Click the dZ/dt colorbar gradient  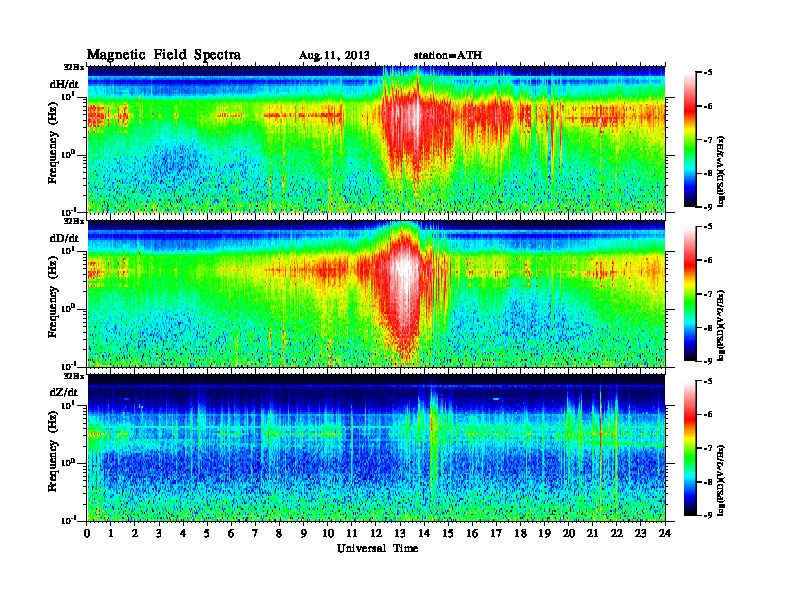(x=689, y=448)
